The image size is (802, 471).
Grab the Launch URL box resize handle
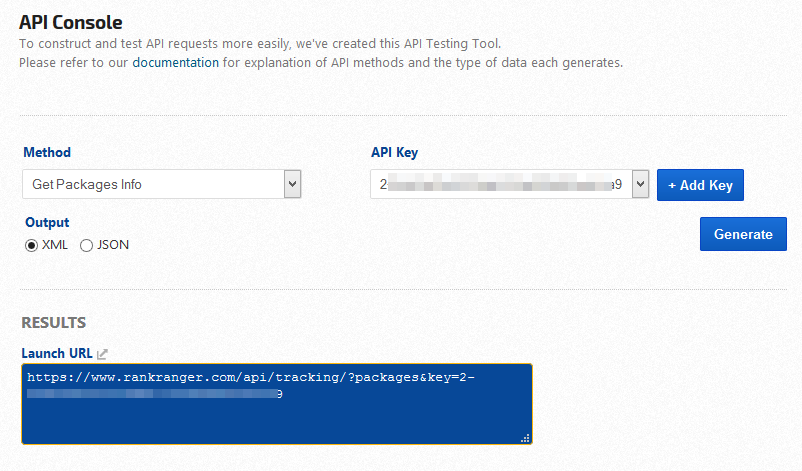pyautogui.click(x=525, y=438)
